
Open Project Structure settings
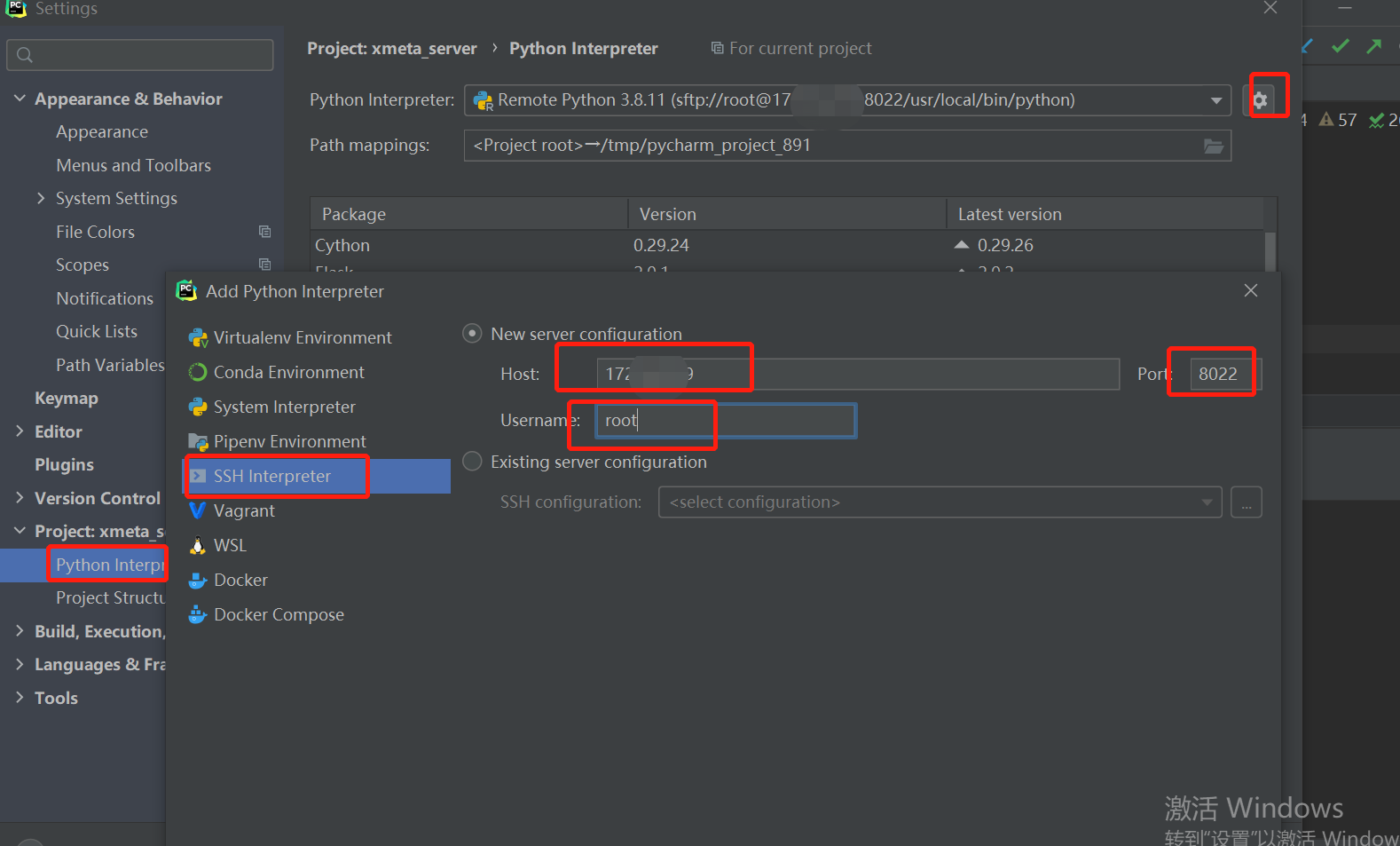[110, 597]
